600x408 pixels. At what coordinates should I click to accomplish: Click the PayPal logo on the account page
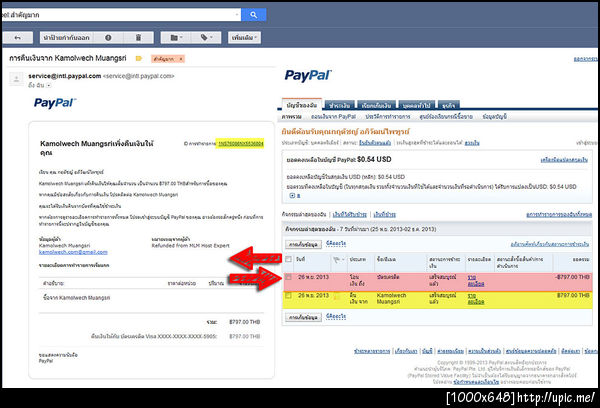pos(307,75)
